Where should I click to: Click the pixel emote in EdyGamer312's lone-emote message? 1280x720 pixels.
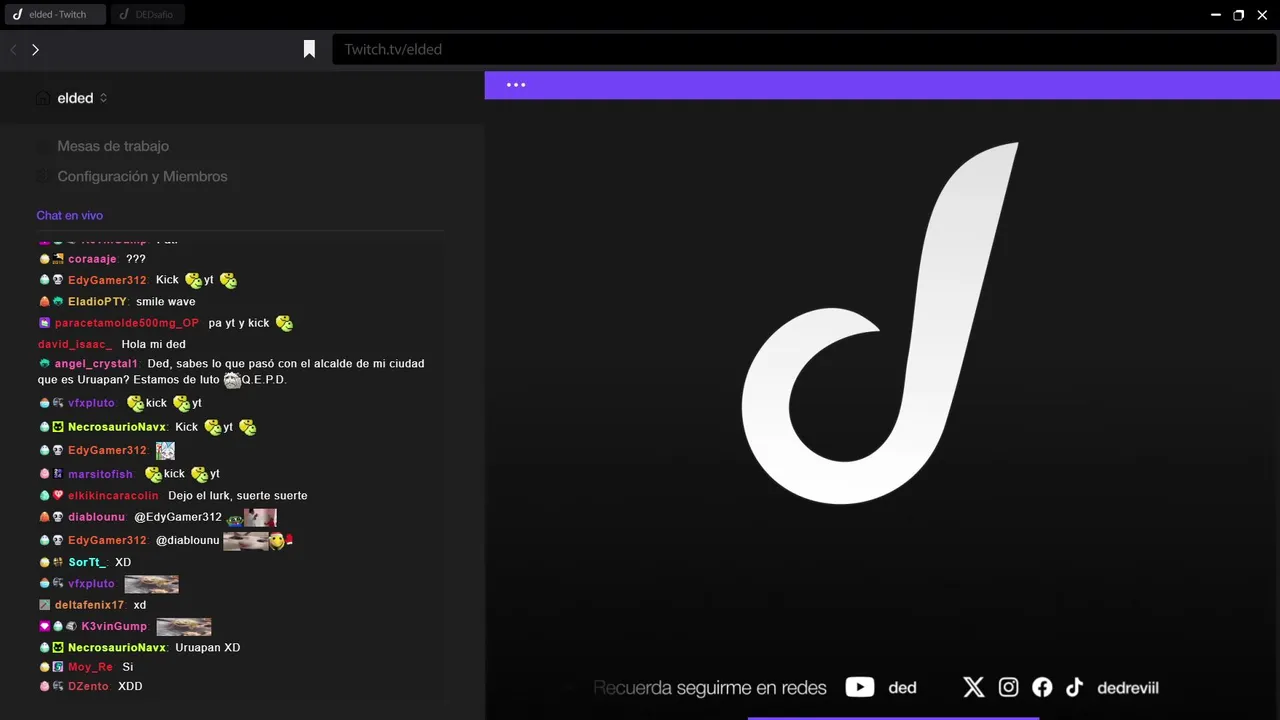(165, 451)
